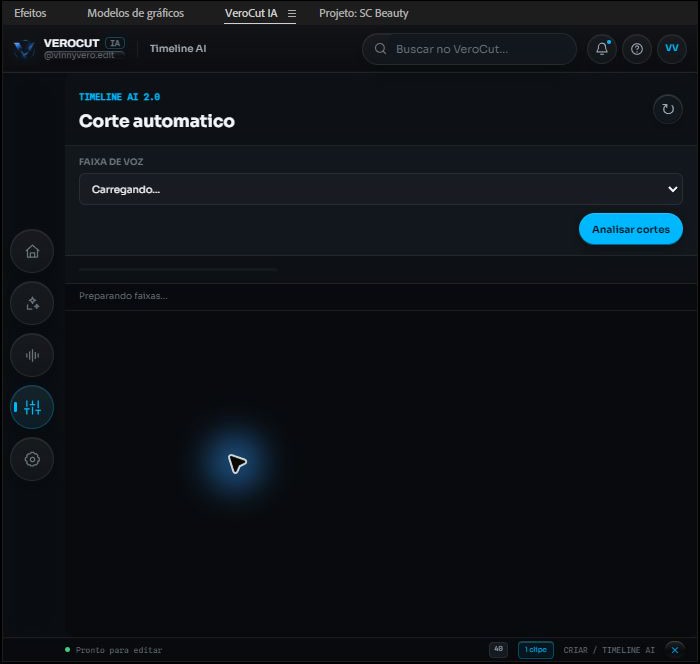
Task: Open the VeroCut IA panel hamburger menu
Action: coord(292,13)
